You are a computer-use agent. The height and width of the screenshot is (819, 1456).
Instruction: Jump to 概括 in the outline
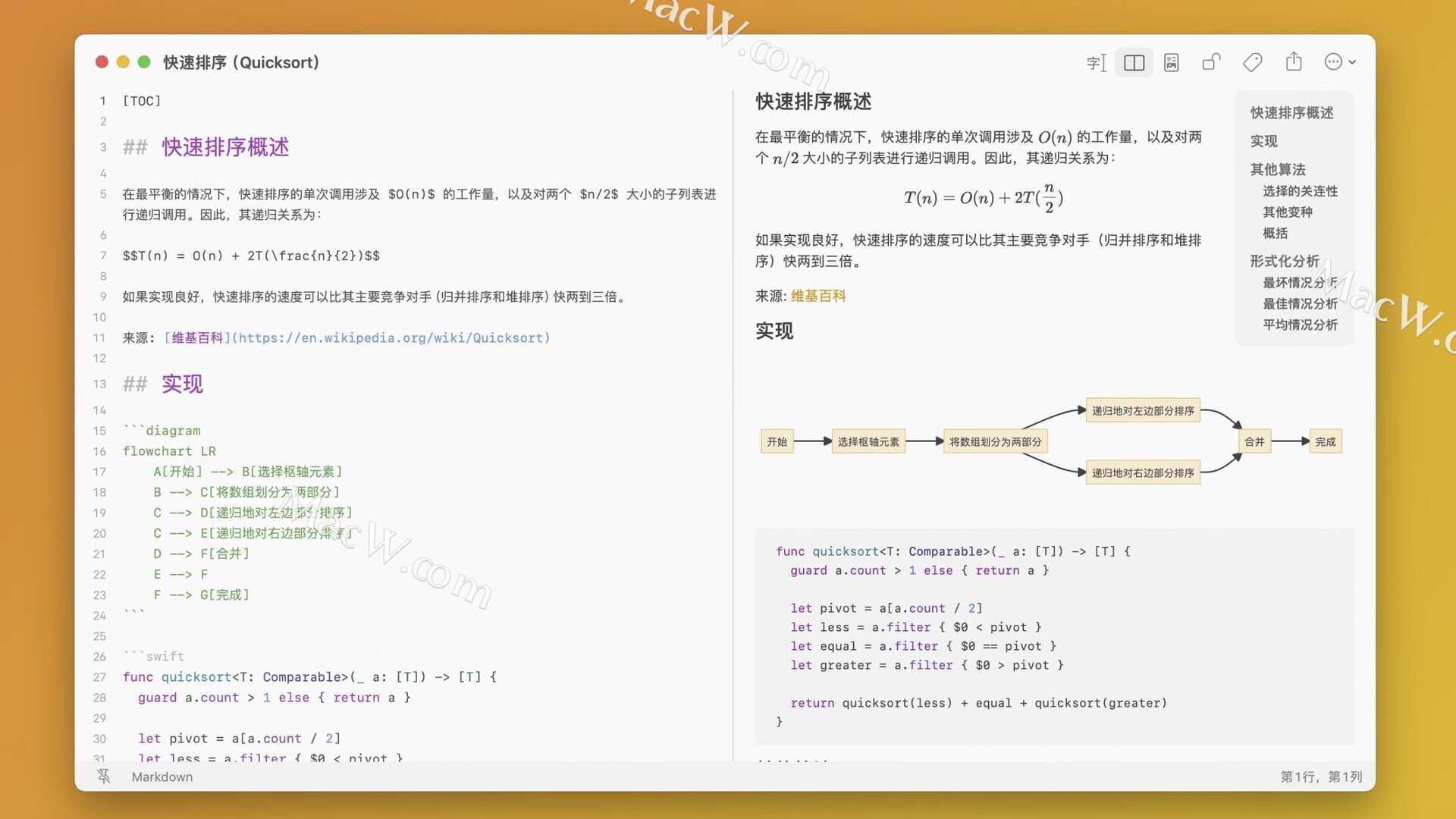(1275, 234)
